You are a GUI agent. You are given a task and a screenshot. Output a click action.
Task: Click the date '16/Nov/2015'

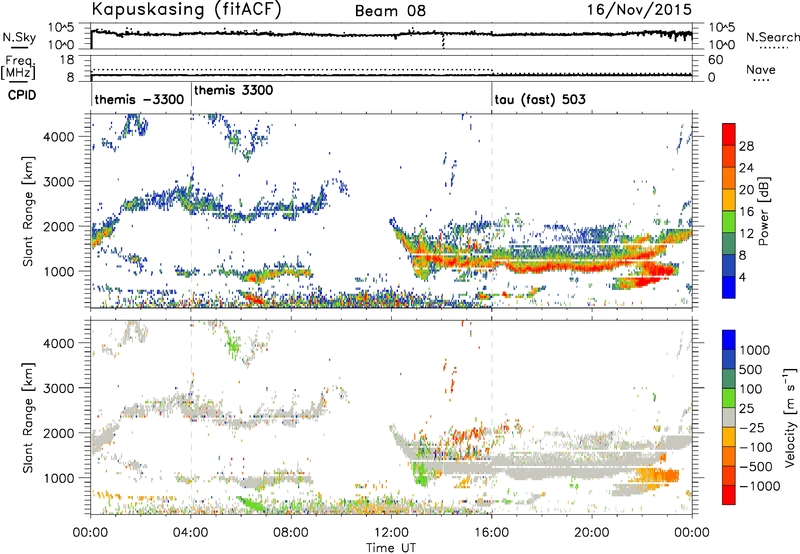639,9
